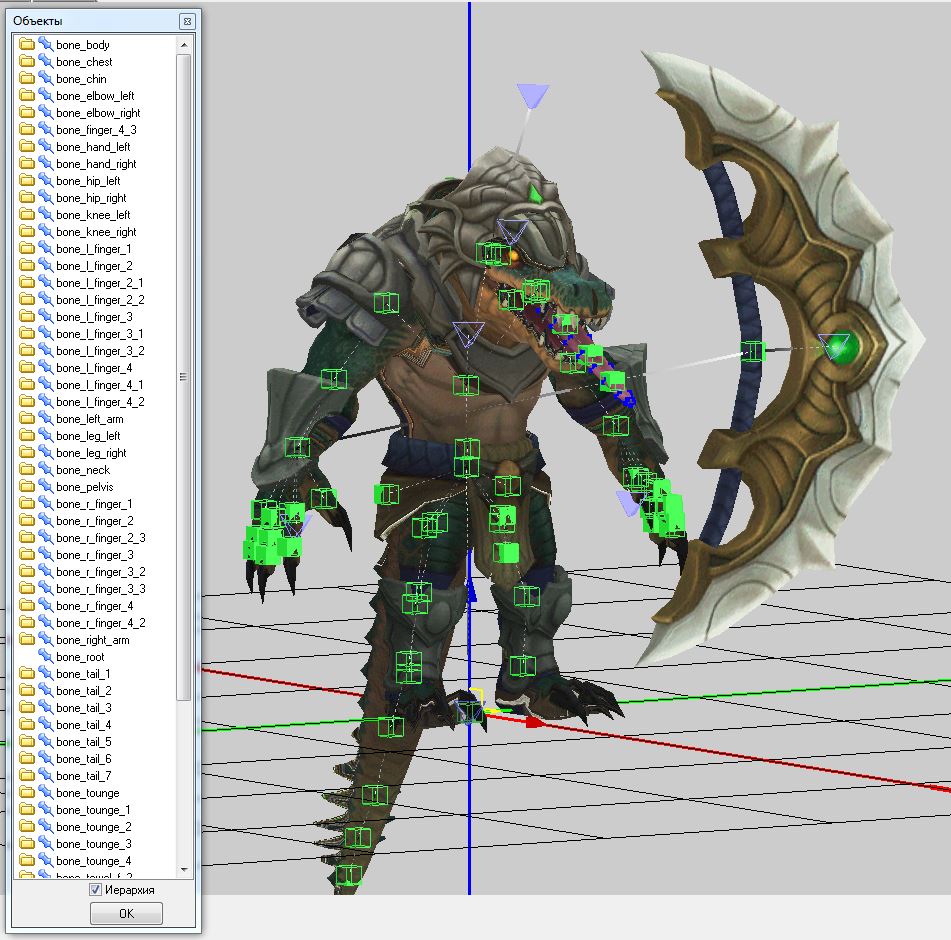The height and width of the screenshot is (940, 951).
Task: Click the bone icon for bone_knee_right
Action: coord(45,232)
